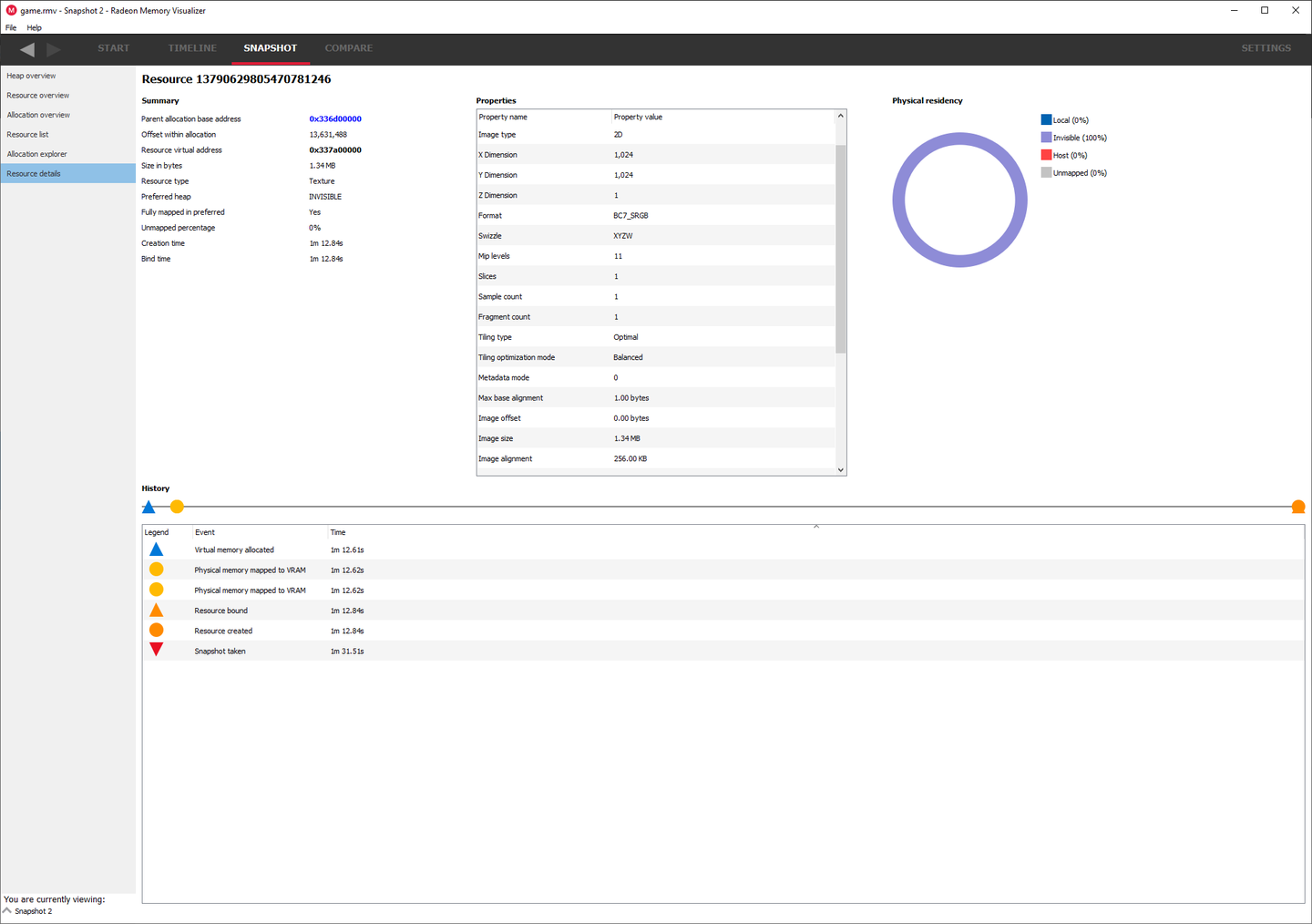Click the orange marker at the timeline's right end
The image size is (1312, 924).
pos(1297,506)
